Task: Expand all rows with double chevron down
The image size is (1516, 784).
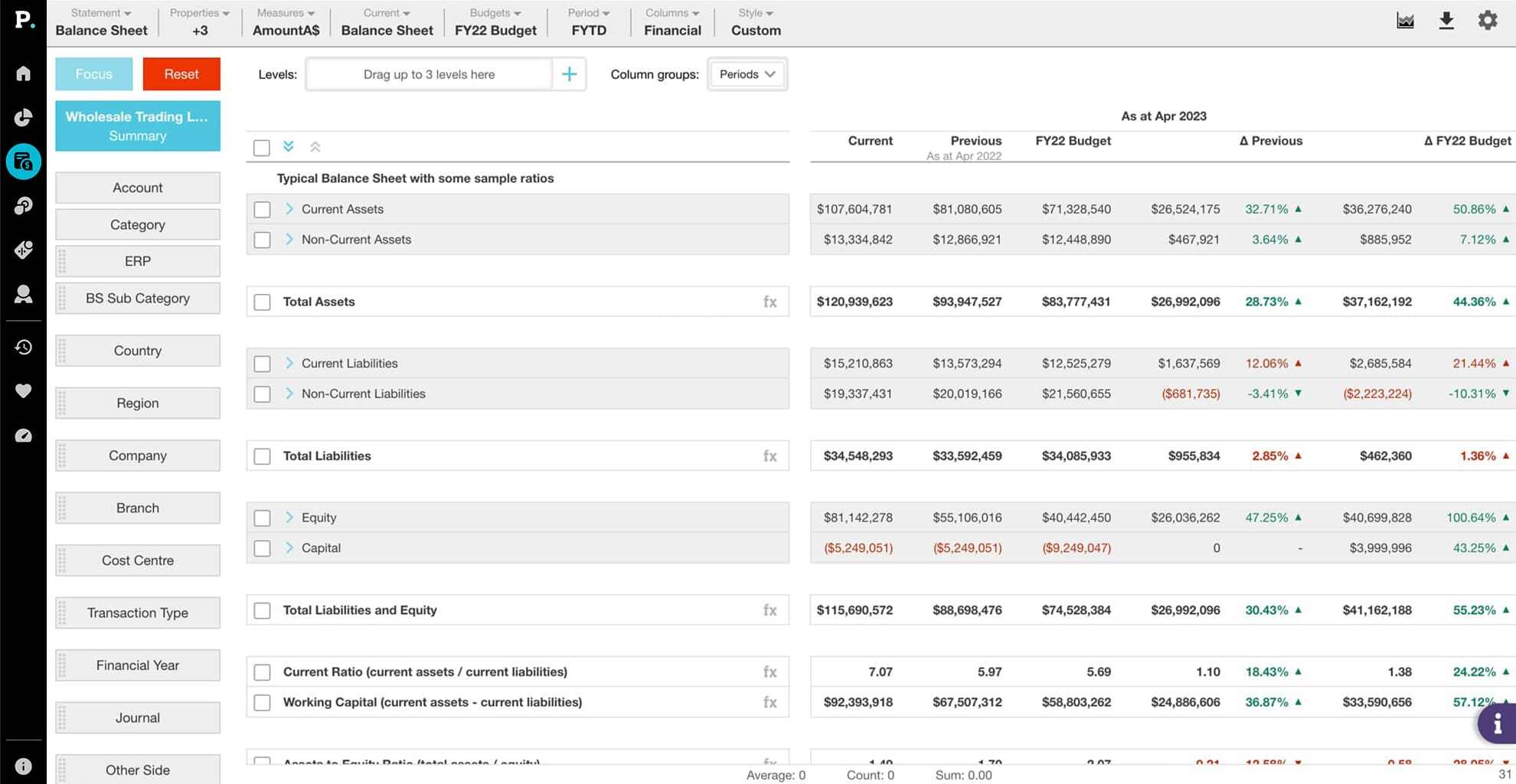Action: 289,146
